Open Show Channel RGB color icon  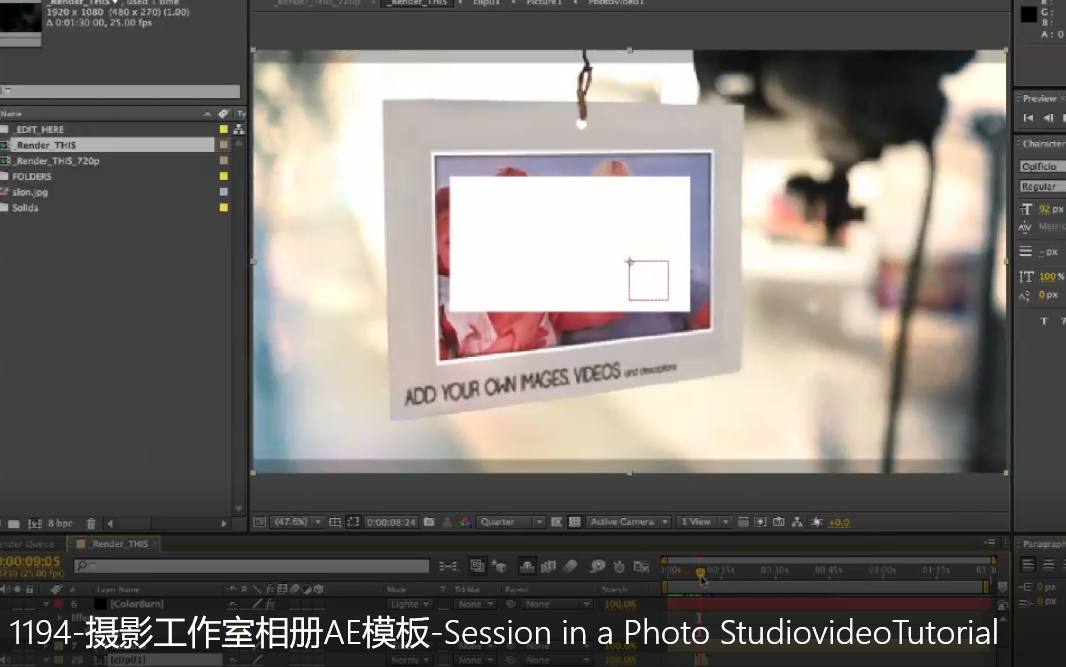466,522
